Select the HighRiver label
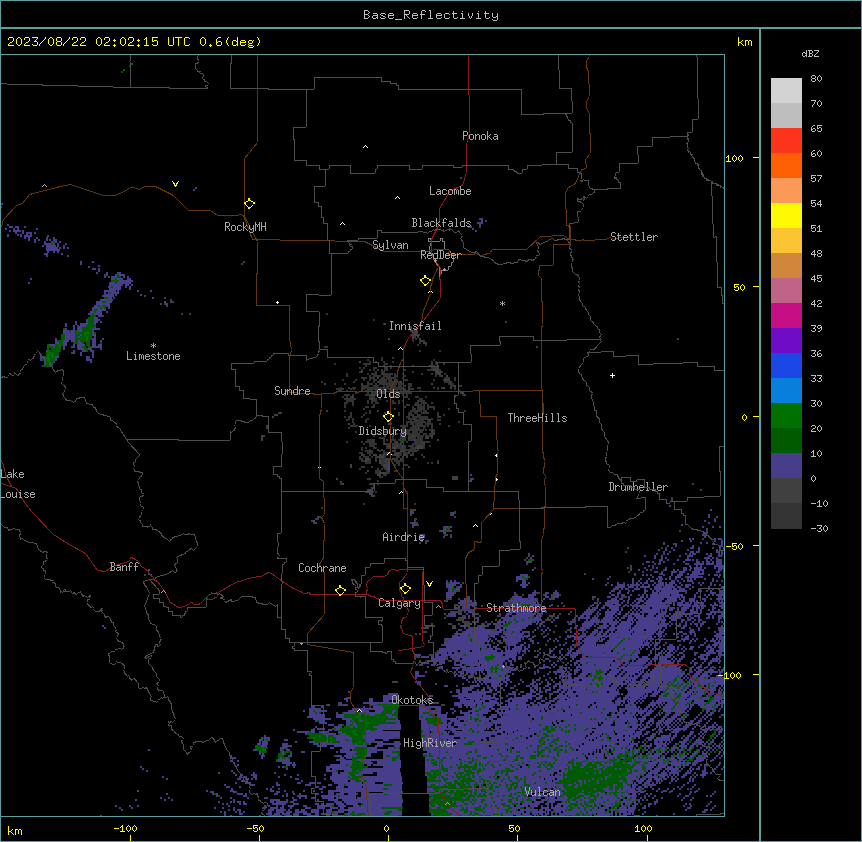This screenshot has height=842, width=862. [430, 743]
